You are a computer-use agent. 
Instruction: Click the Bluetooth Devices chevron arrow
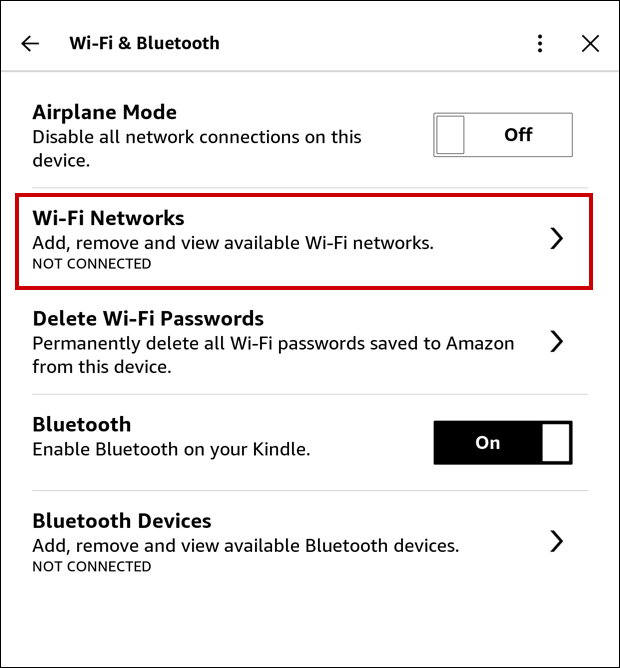(x=557, y=542)
